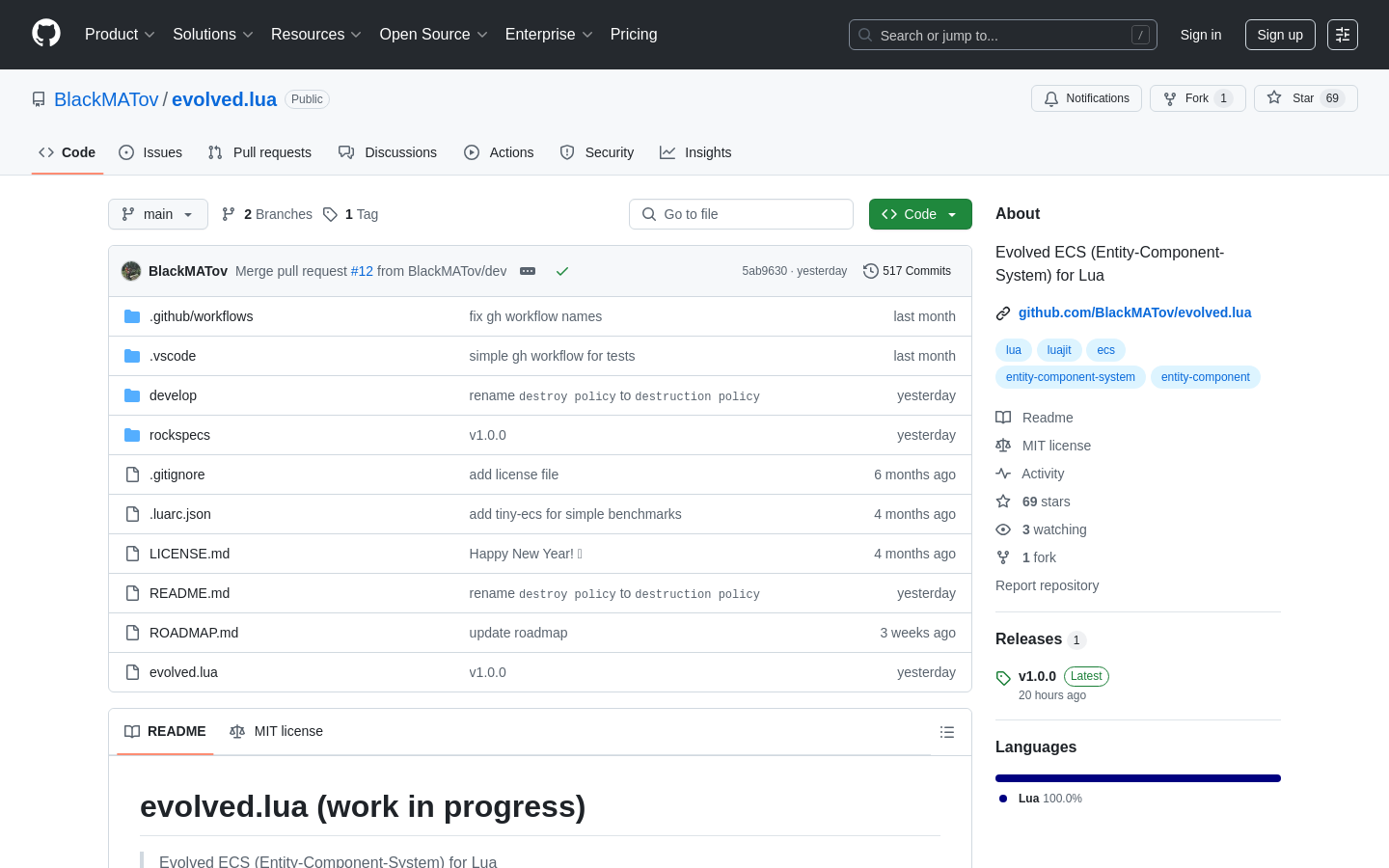Image resolution: width=1389 pixels, height=868 pixels.
Task: Switch to the Pull requests tab
Action: [x=259, y=152]
